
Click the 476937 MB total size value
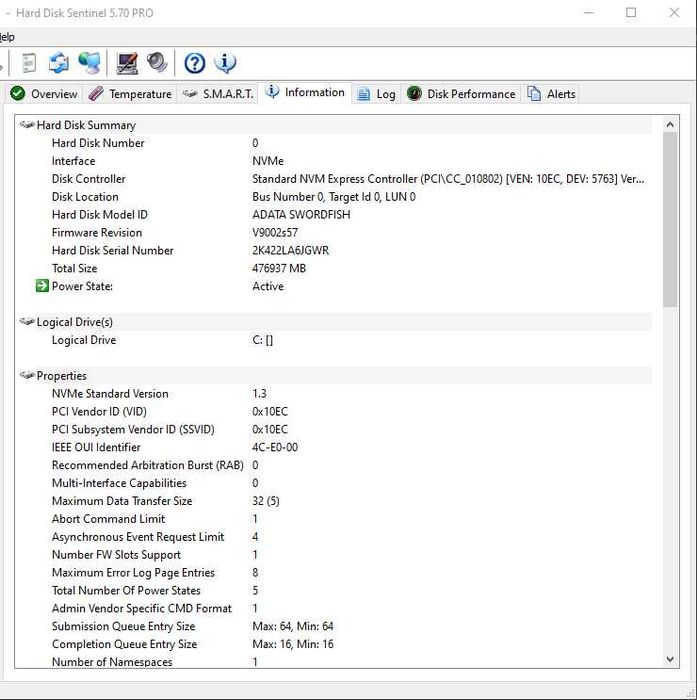coord(279,268)
